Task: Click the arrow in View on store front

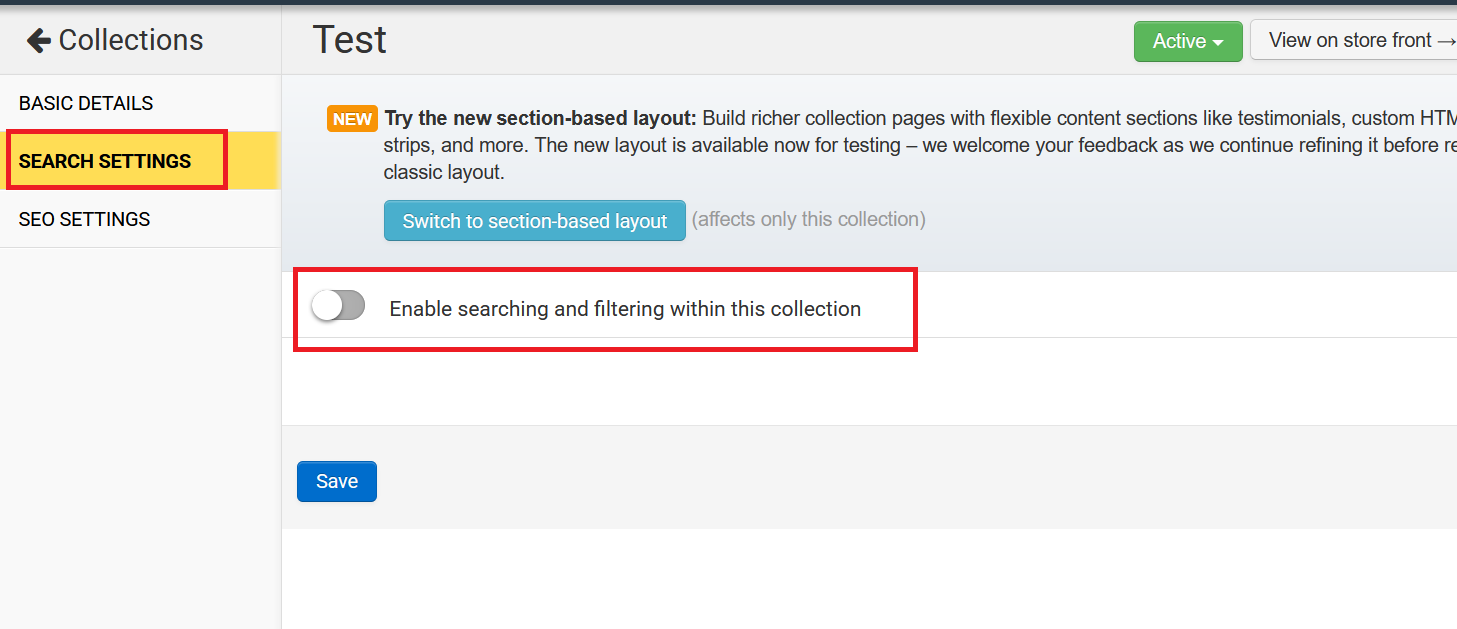Action: (1445, 41)
